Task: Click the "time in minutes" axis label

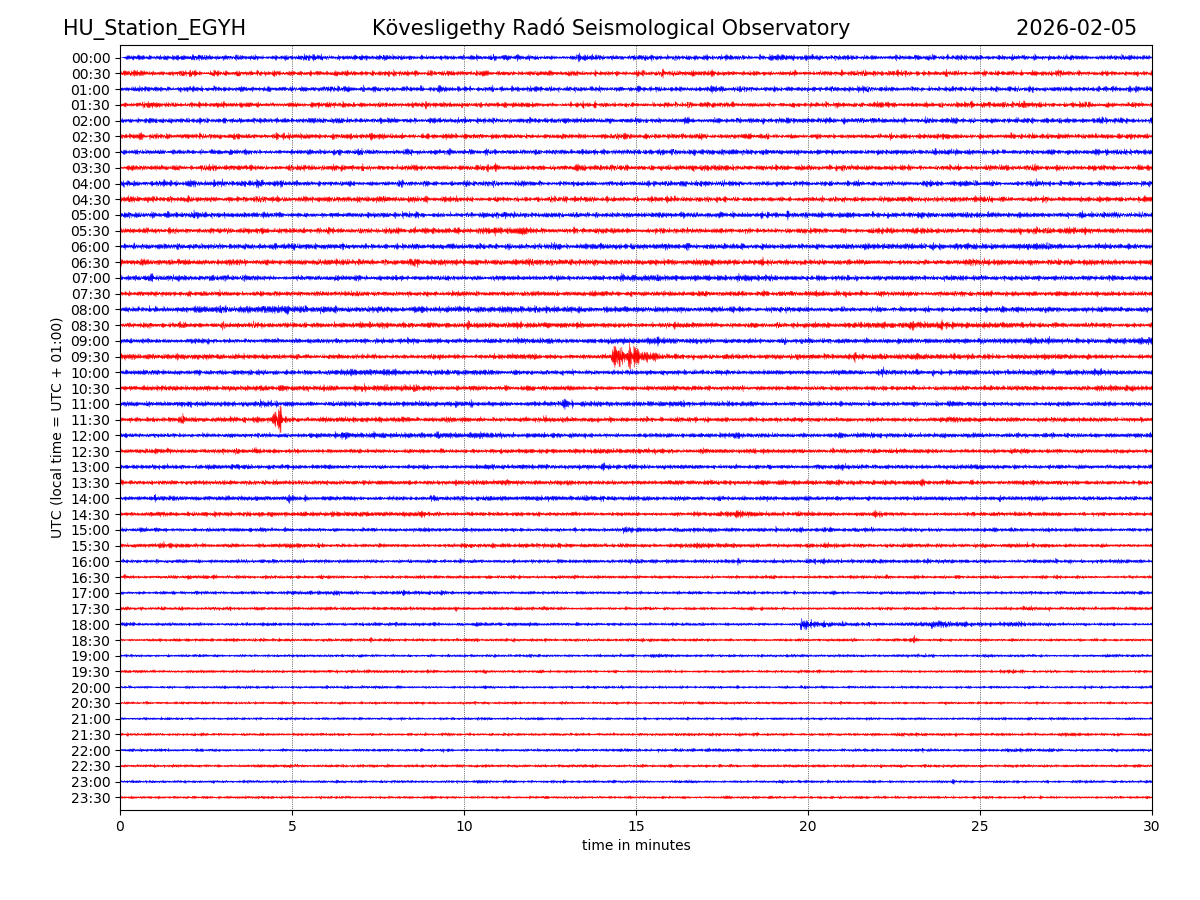Action: tap(636, 846)
